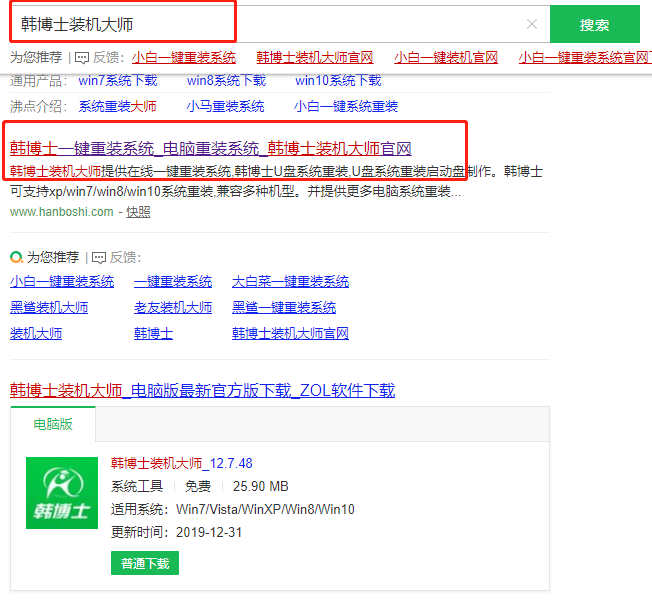Image resolution: width=652 pixels, height=600 pixels.
Task: Clear search text with X icon
Action: click(x=532, y=24)
